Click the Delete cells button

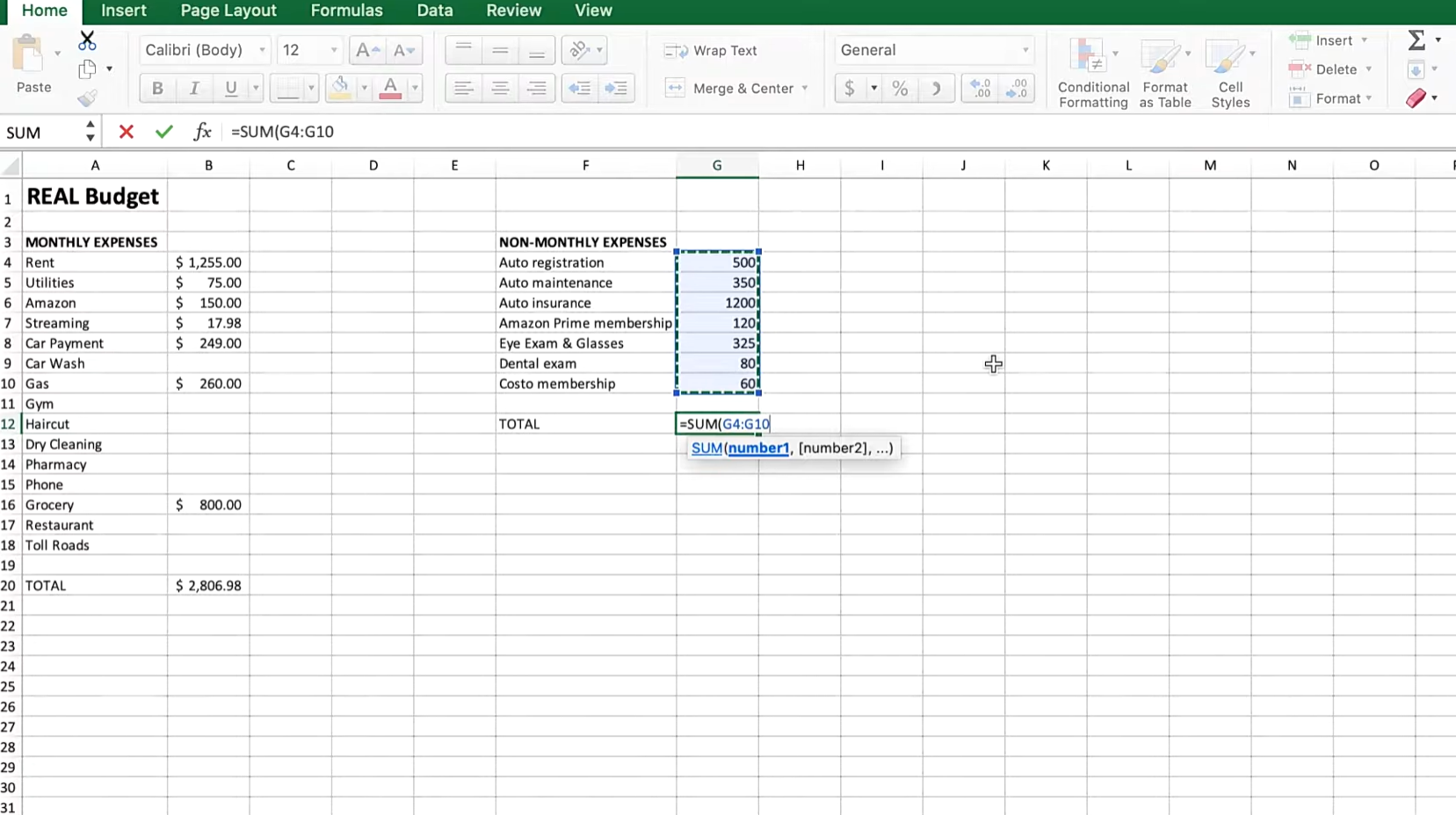pos(1330,69)
